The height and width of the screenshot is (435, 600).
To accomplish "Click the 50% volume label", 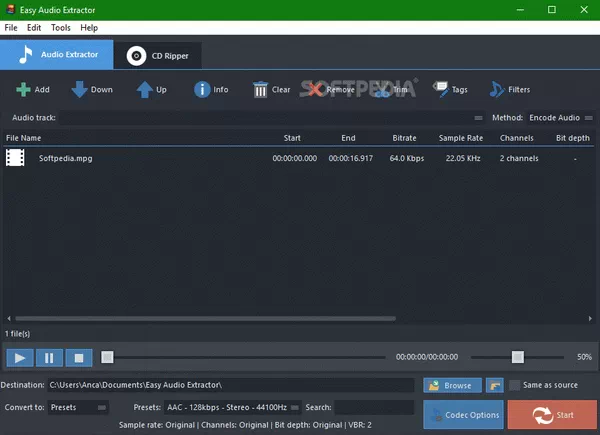I will [584, 357].
